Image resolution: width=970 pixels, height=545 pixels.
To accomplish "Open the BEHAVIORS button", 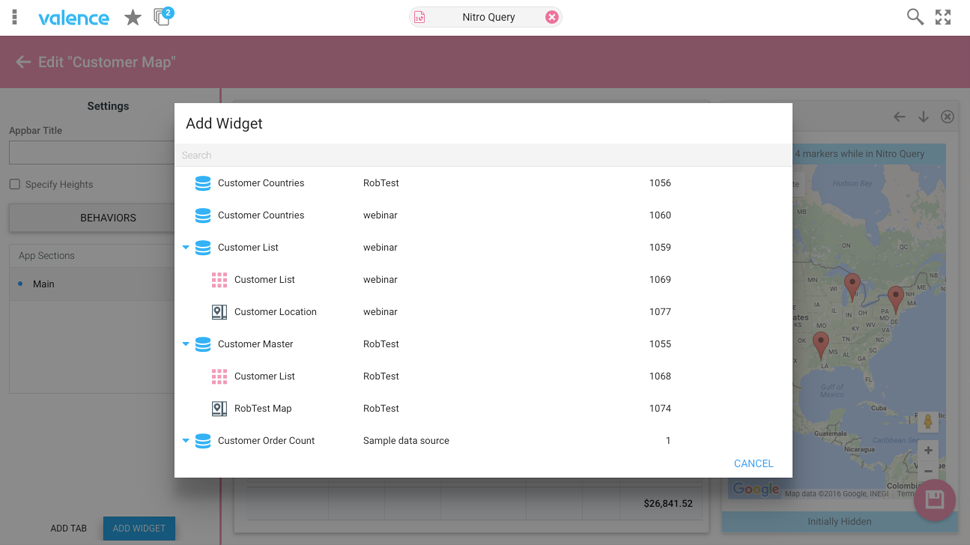I will click(92, 218).
